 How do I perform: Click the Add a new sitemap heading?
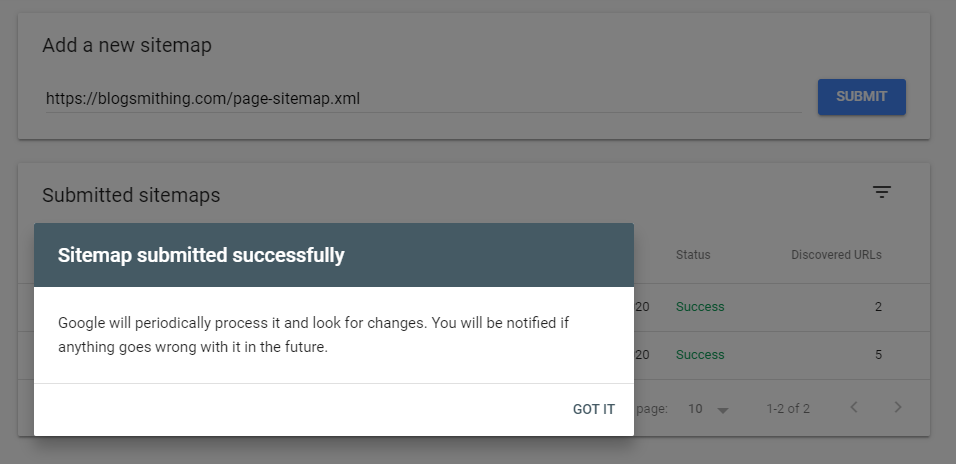tap(127, 45)
